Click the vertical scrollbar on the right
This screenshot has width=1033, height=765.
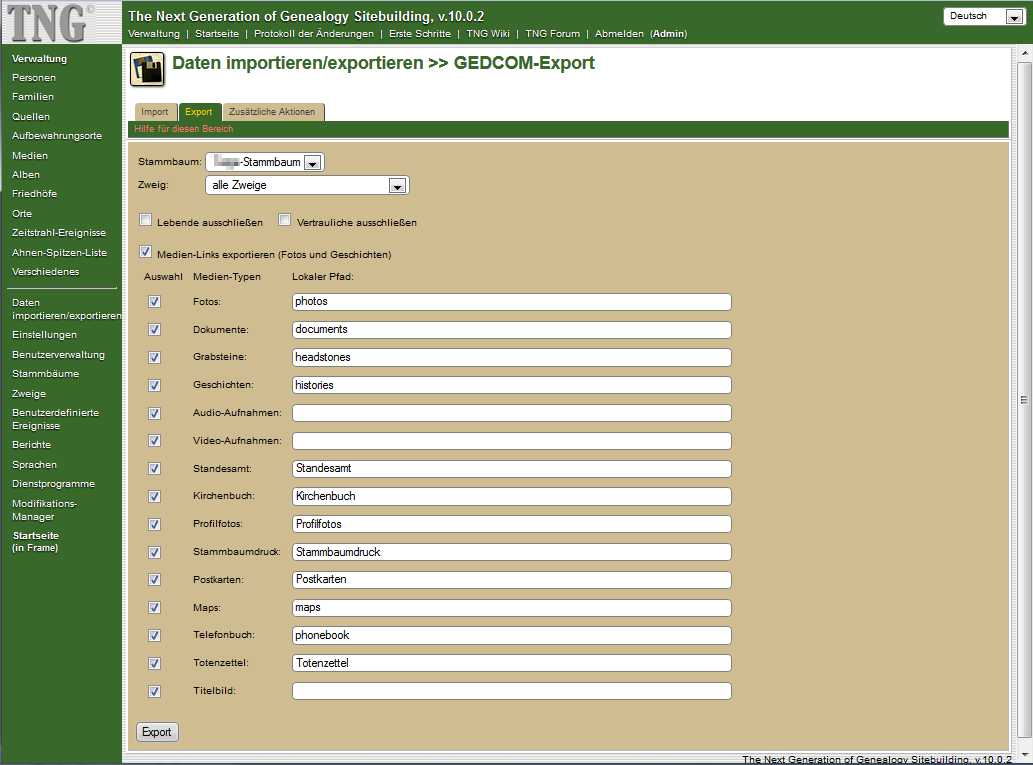[x=1023, y=400]
